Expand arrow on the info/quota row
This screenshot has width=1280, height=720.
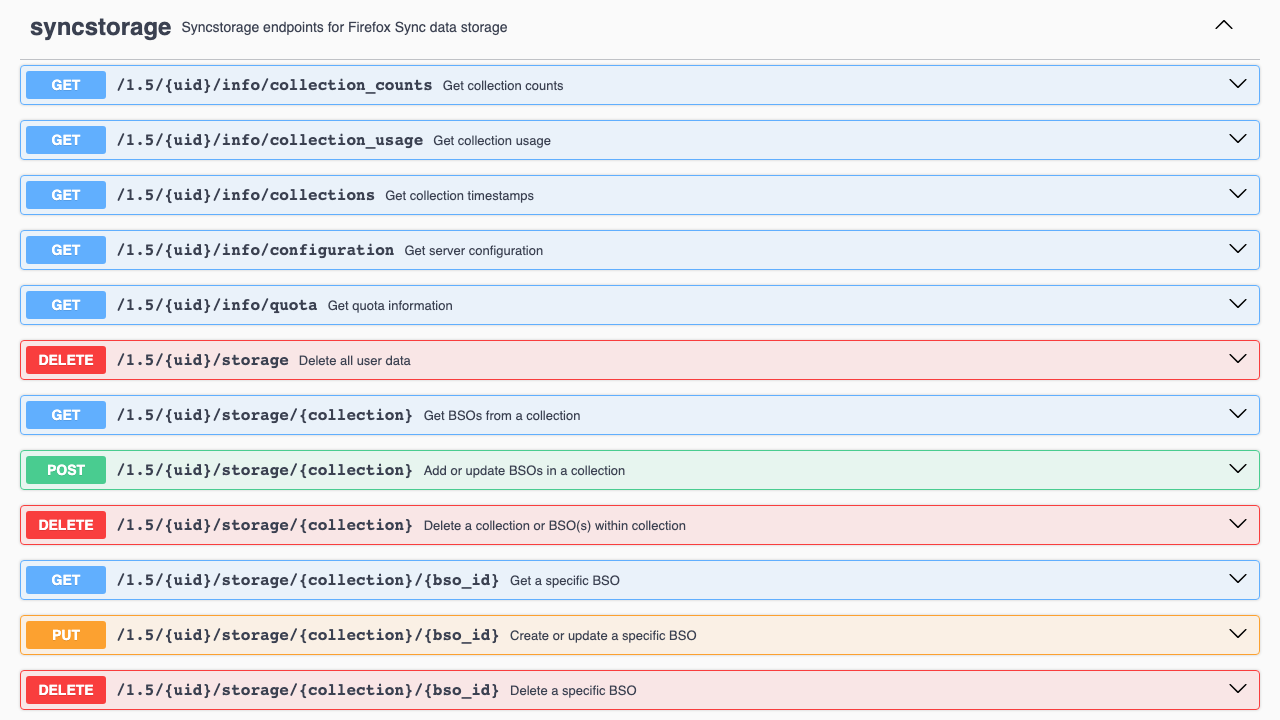click(x=1238, y=304)
